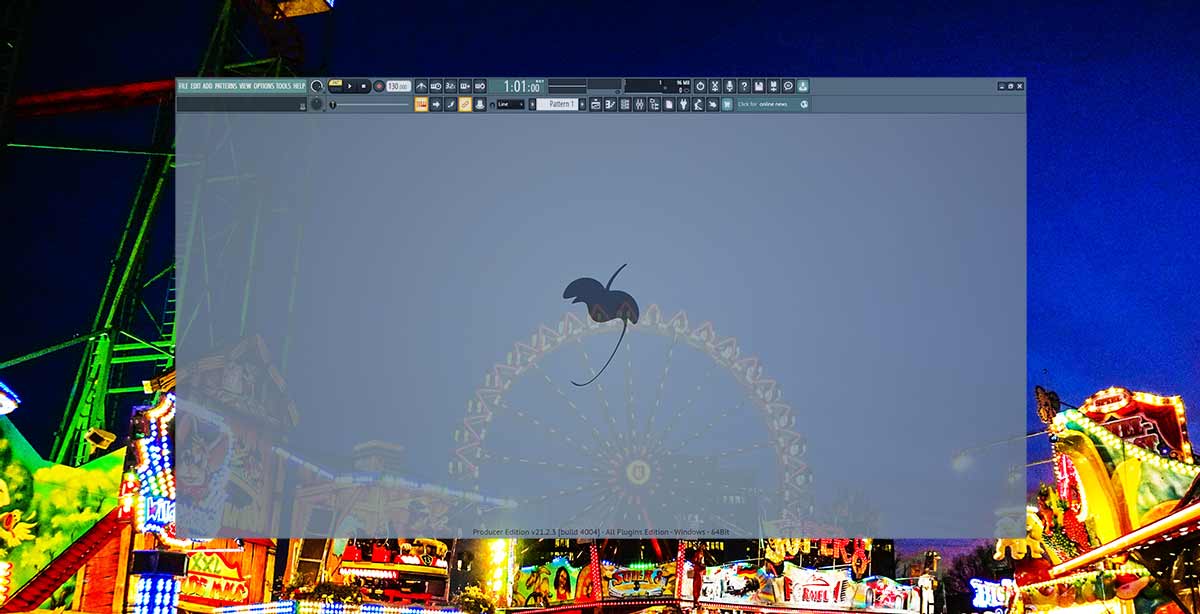
Task: Click the question mark help icon
Action: click(x=744, y=87)
